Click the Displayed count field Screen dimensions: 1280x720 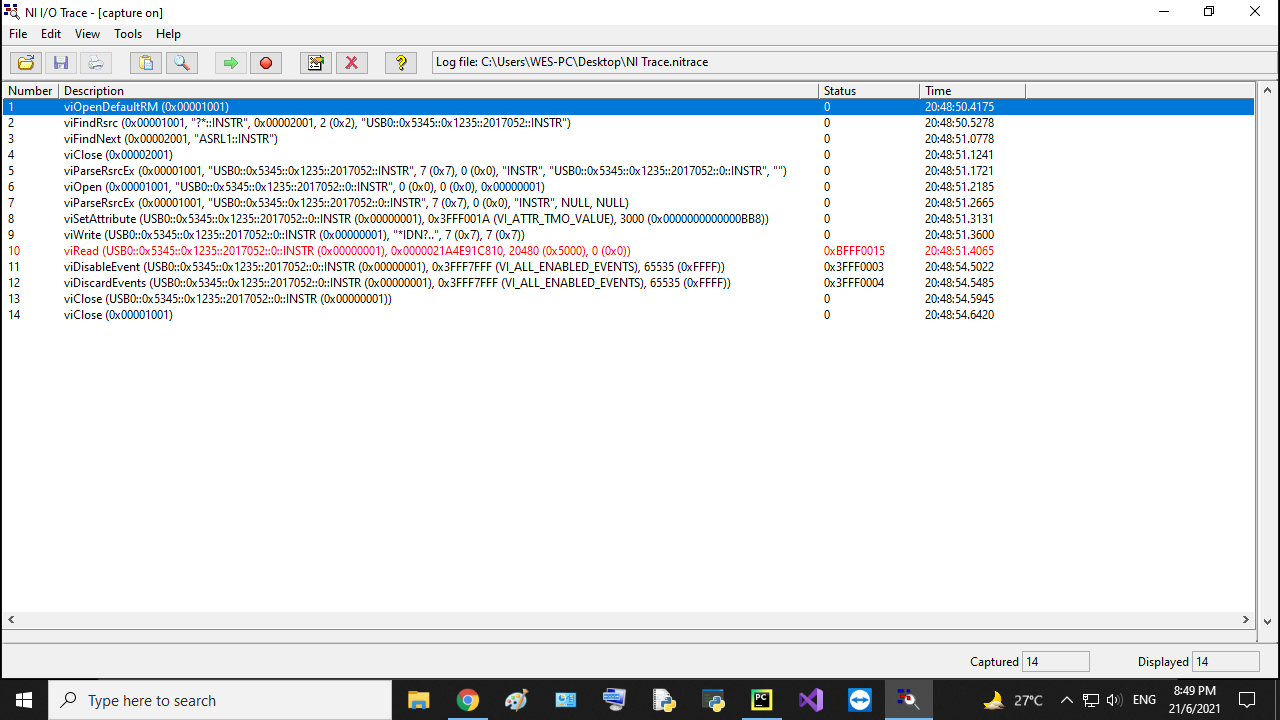(1226, 661)
